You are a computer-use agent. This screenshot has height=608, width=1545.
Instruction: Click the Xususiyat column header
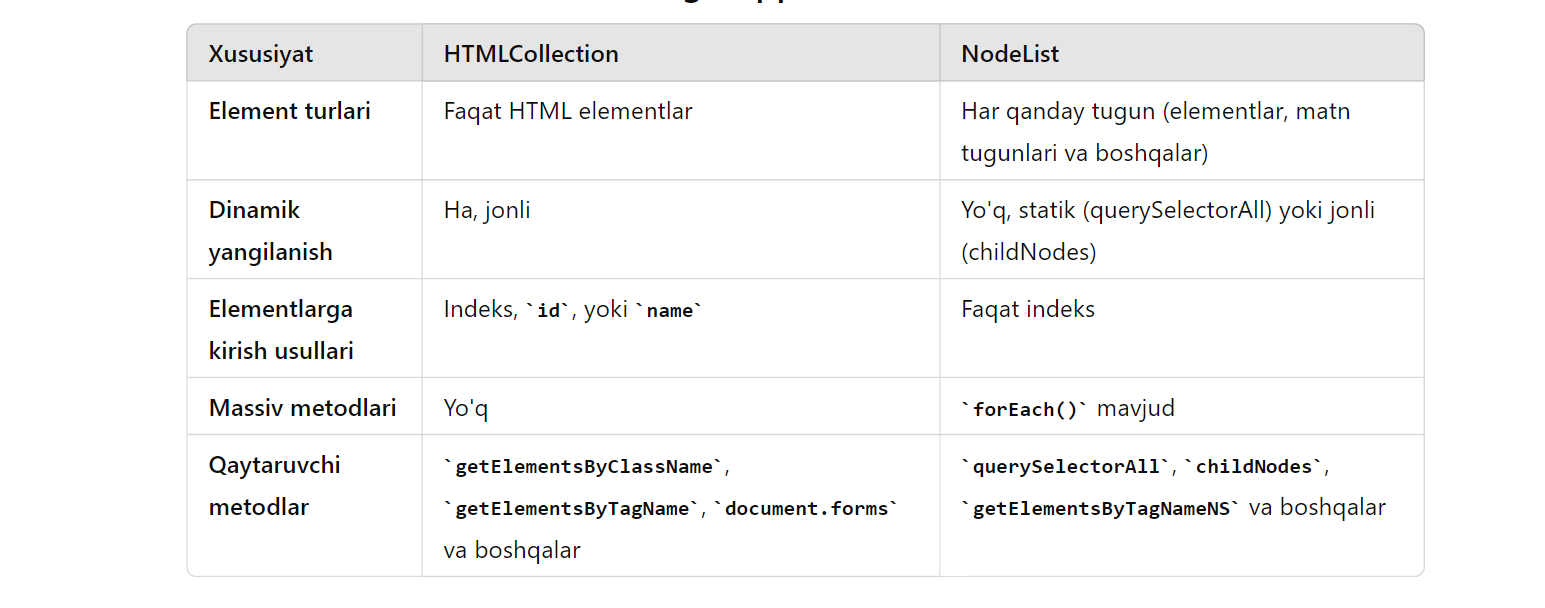tap(260, 54)
